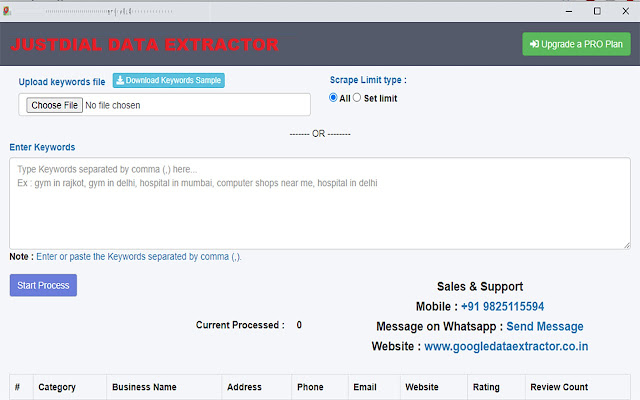The width and height of the screenshot is (640, 400).
Task: Click Choose File upload button
Action: (x=54, y=105)
